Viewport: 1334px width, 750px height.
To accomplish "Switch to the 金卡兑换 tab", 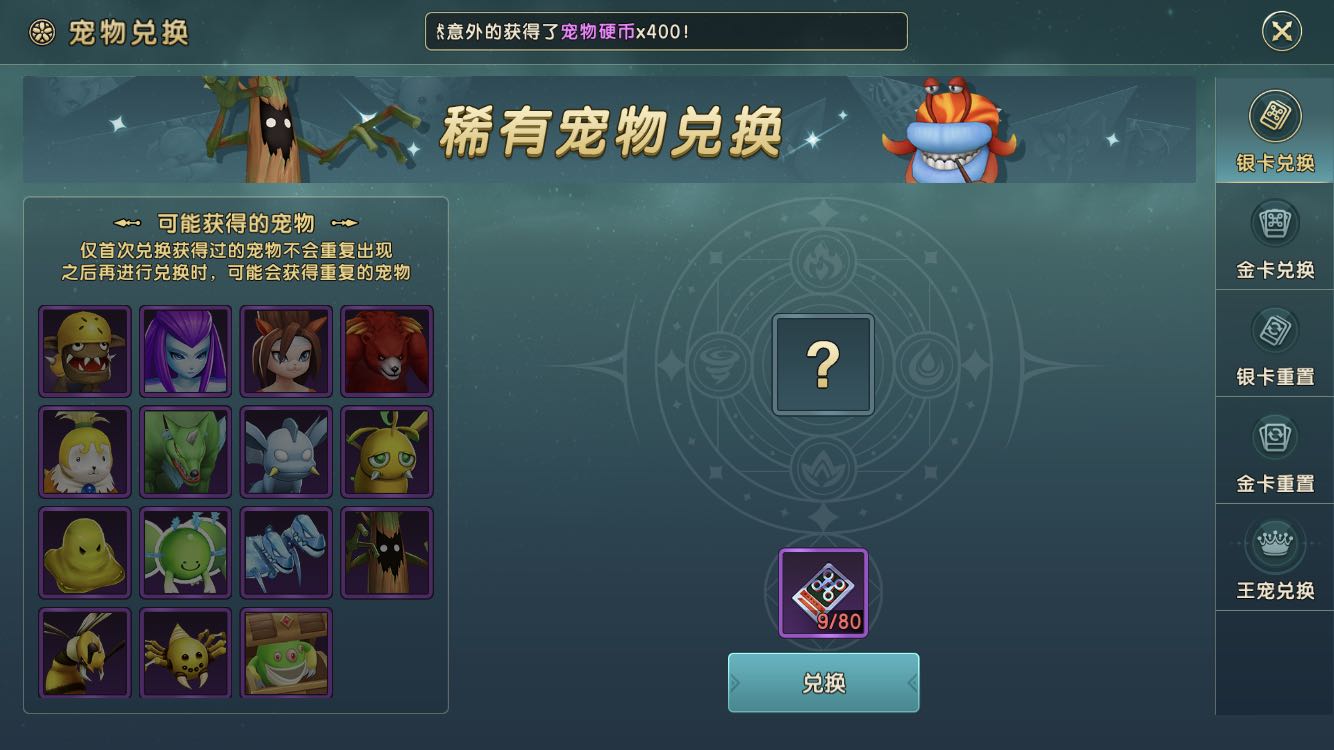I will tap(1275, 237).
